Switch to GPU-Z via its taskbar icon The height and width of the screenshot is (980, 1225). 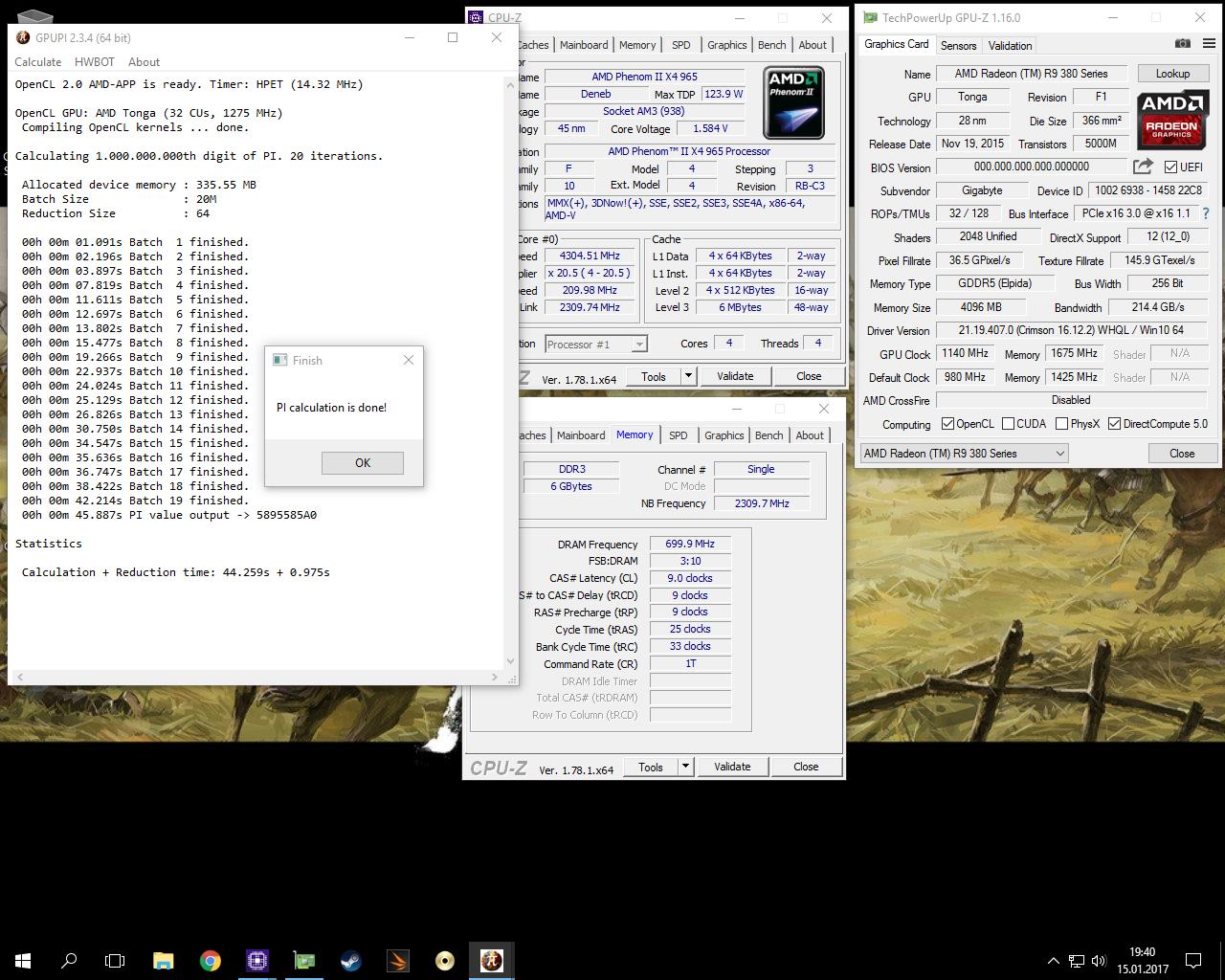[304, 961]
